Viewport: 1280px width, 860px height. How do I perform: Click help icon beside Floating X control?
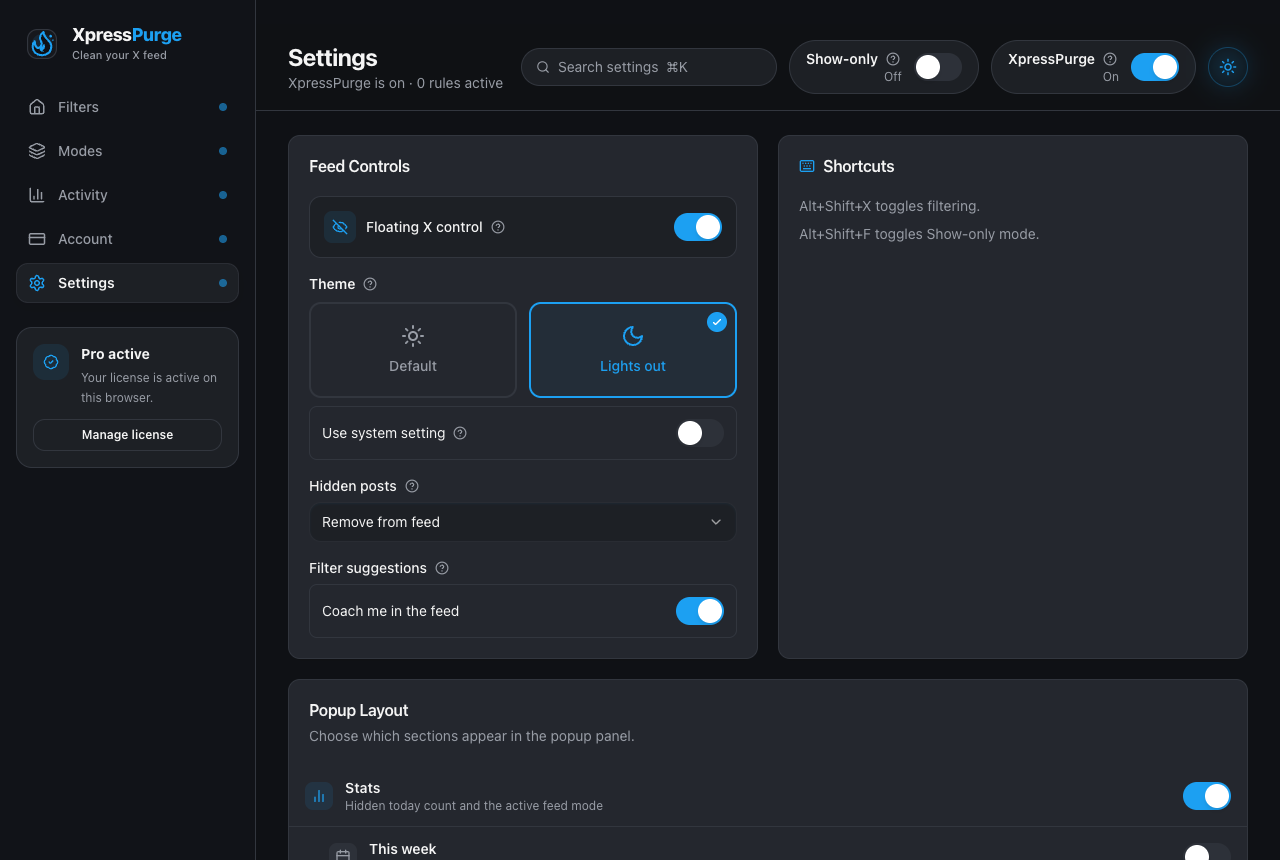[x=498, y=227]
